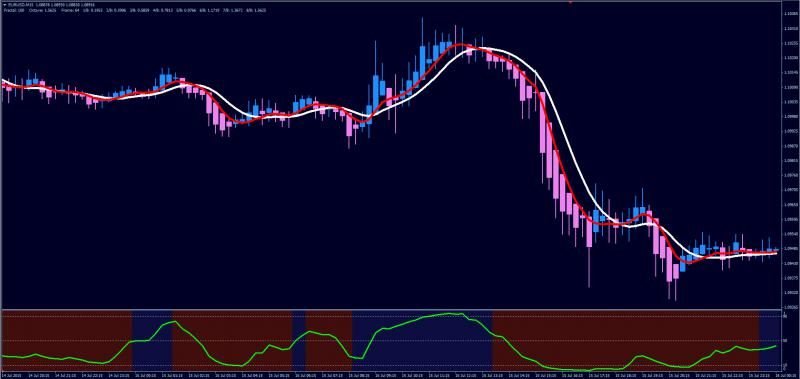Click the level 50 dashed line in oscillator
This screenshot has width=800, height=379.
pyautogui.click(x=391, y=341)
